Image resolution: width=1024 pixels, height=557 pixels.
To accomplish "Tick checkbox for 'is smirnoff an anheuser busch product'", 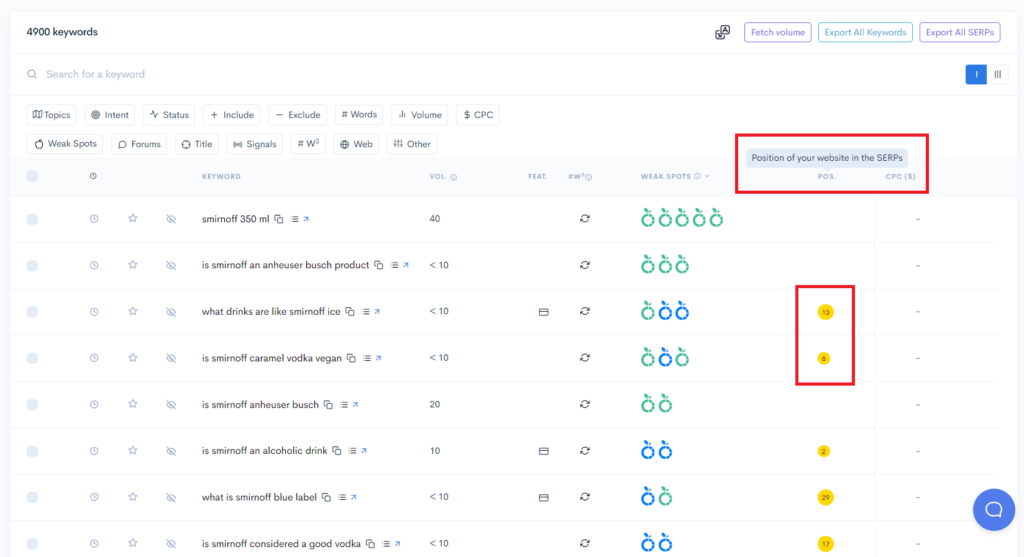I will click(33, 265).
